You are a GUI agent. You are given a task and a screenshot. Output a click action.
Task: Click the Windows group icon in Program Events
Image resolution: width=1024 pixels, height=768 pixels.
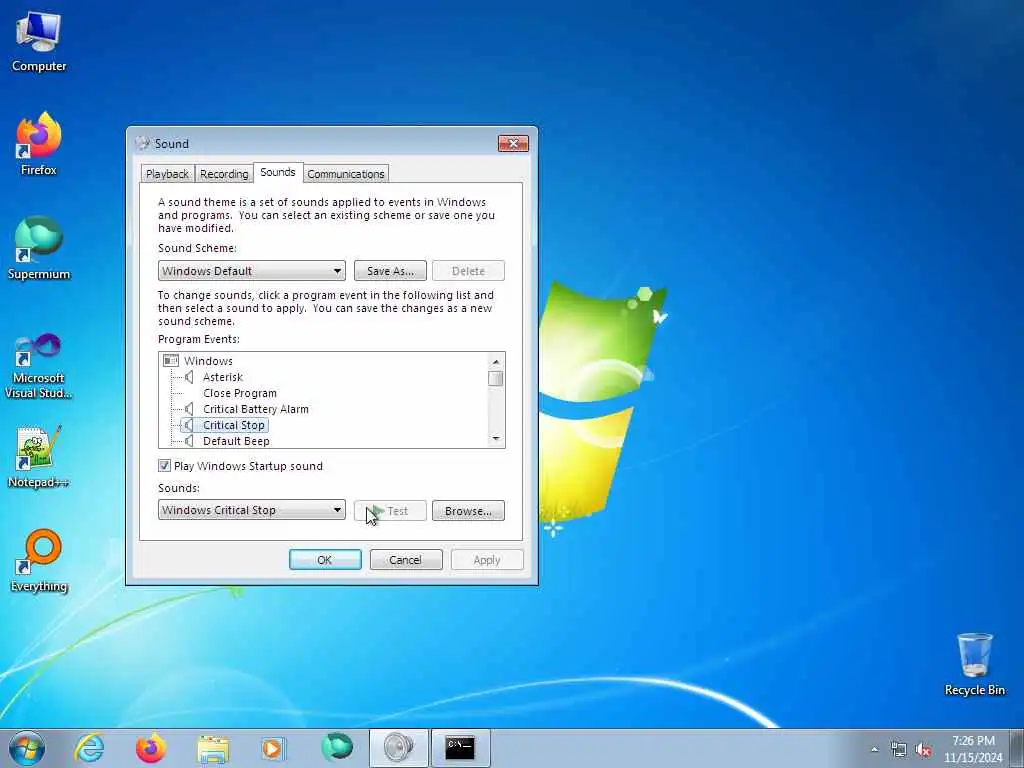tap(170, 360)
